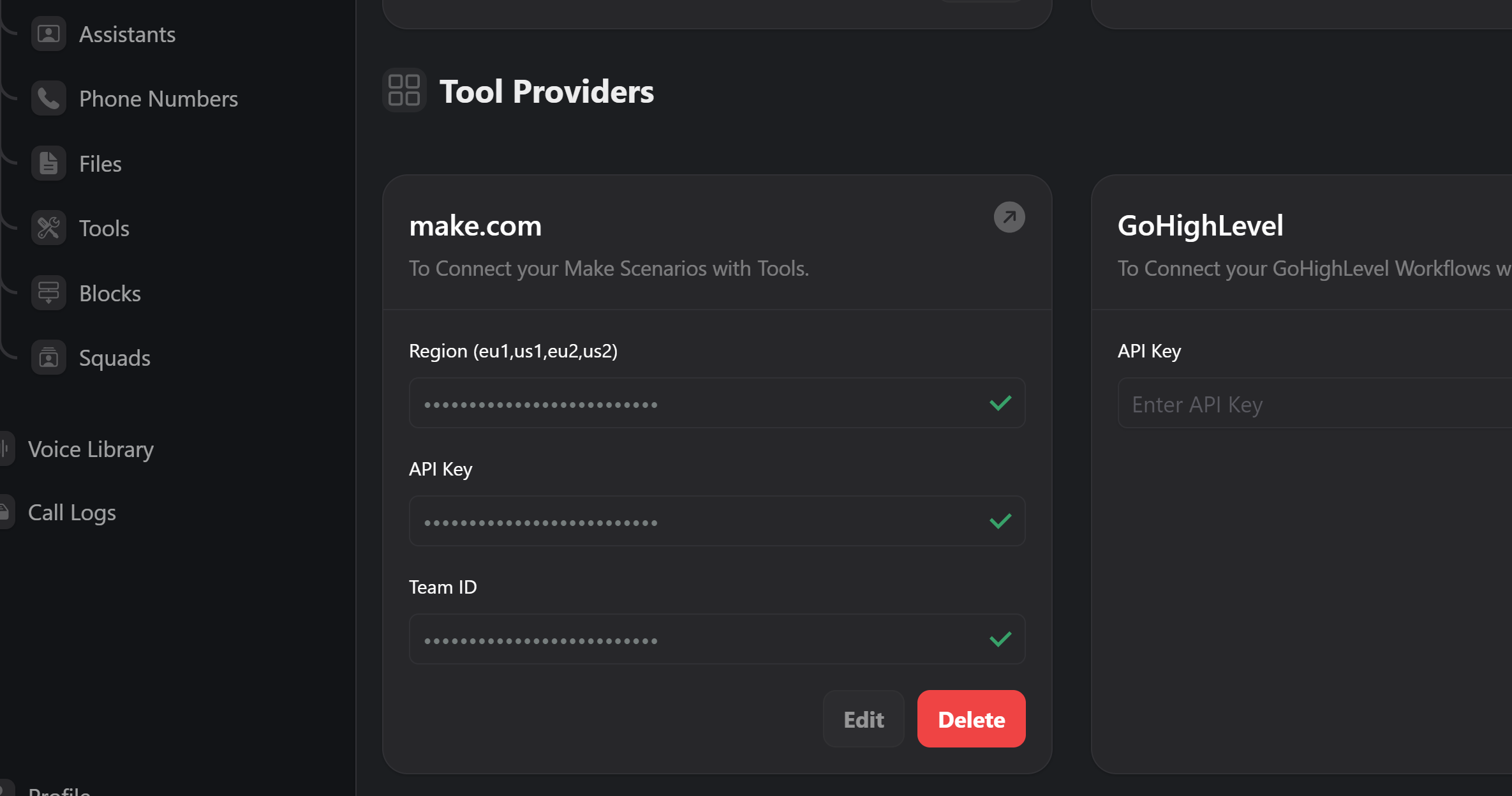Click the Squads sidebar icon
Image resolution: width=1512 pixels, height=796 pixels.
(48, 357)
